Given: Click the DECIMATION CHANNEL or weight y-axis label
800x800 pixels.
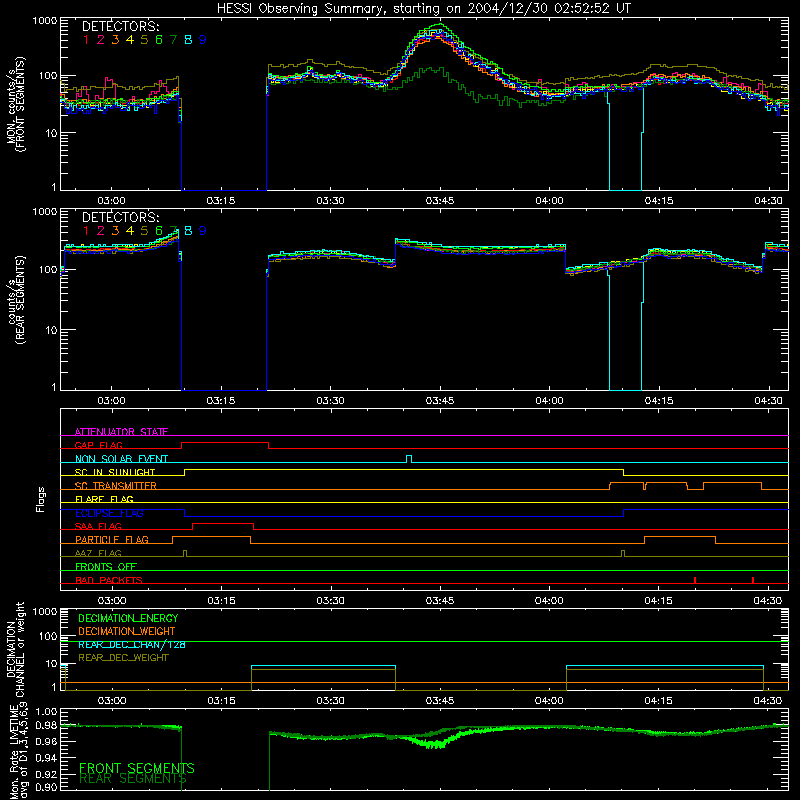Looking at the screenshot, I should 15,649.
